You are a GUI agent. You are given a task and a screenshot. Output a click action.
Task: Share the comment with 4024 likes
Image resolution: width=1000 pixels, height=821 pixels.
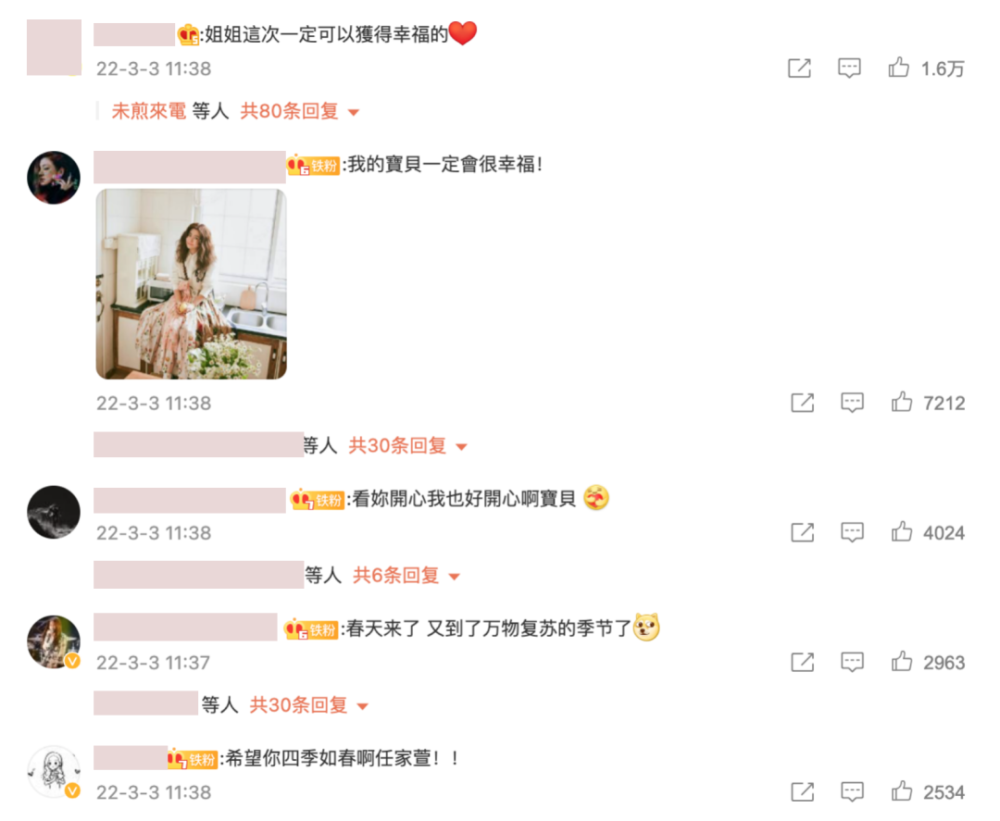802,531
